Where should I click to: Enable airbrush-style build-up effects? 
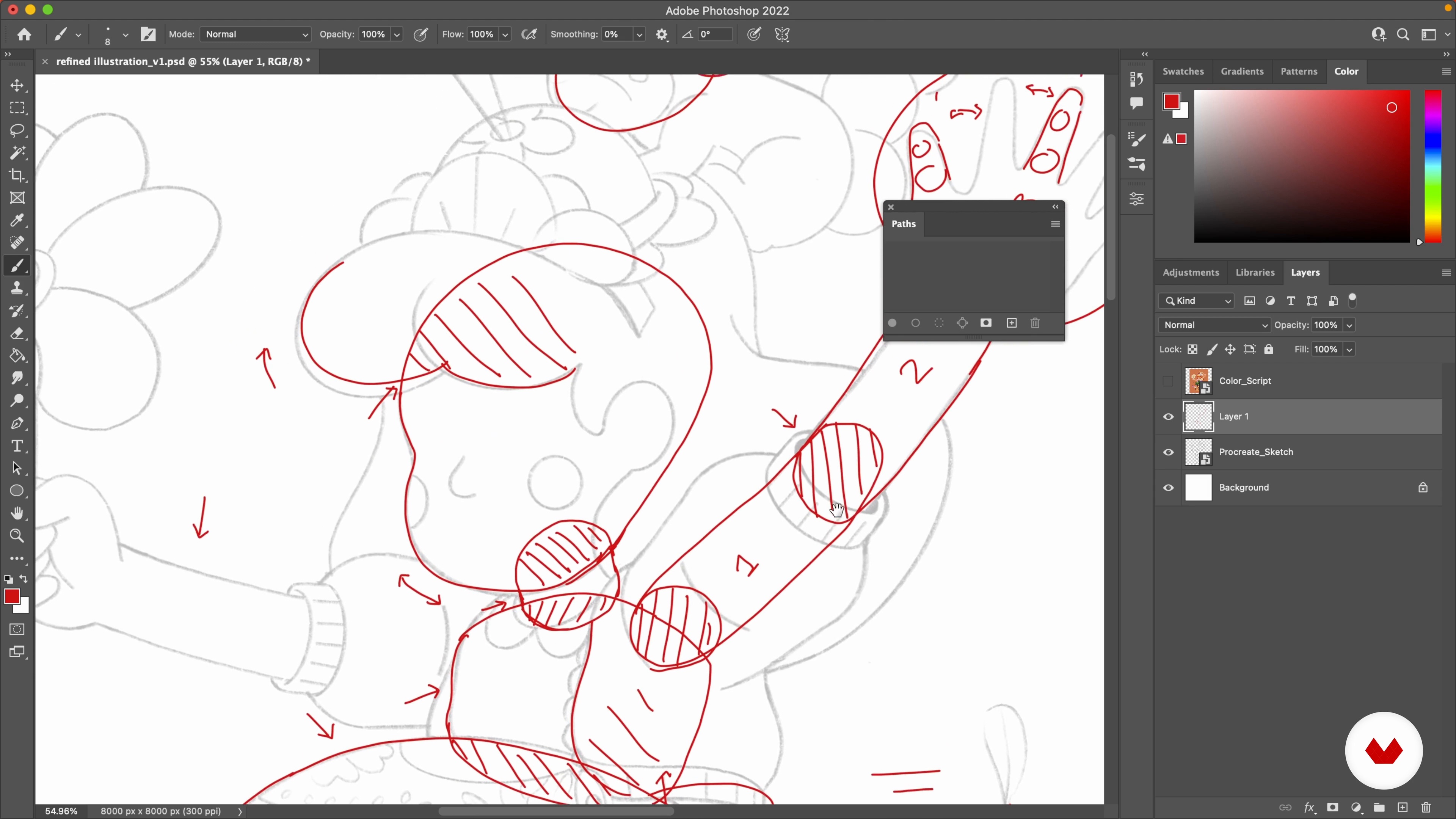pos(529,35)
